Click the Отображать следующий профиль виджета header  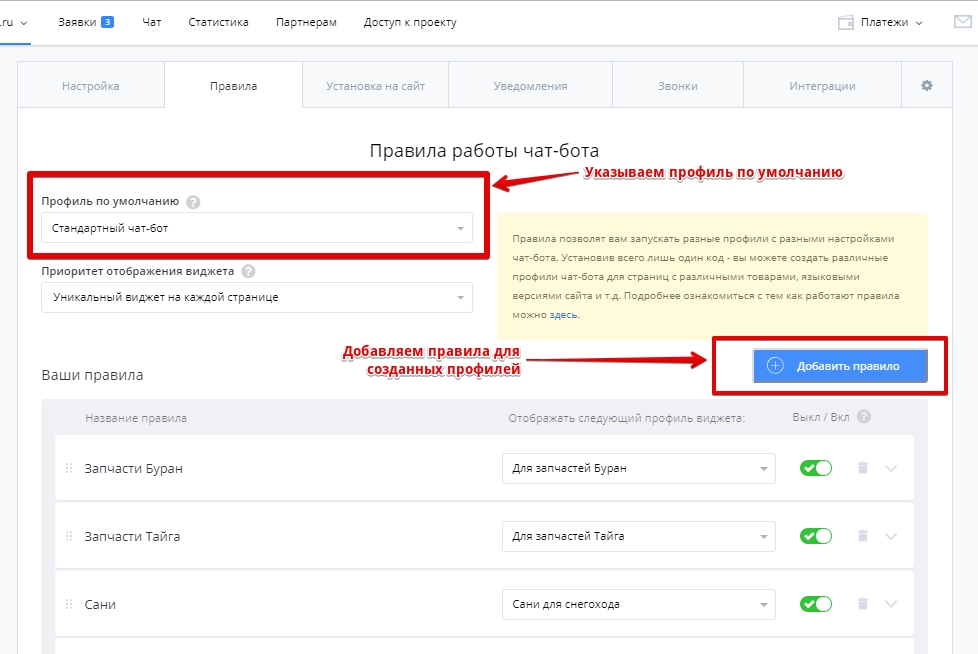[x=627, y=418]
